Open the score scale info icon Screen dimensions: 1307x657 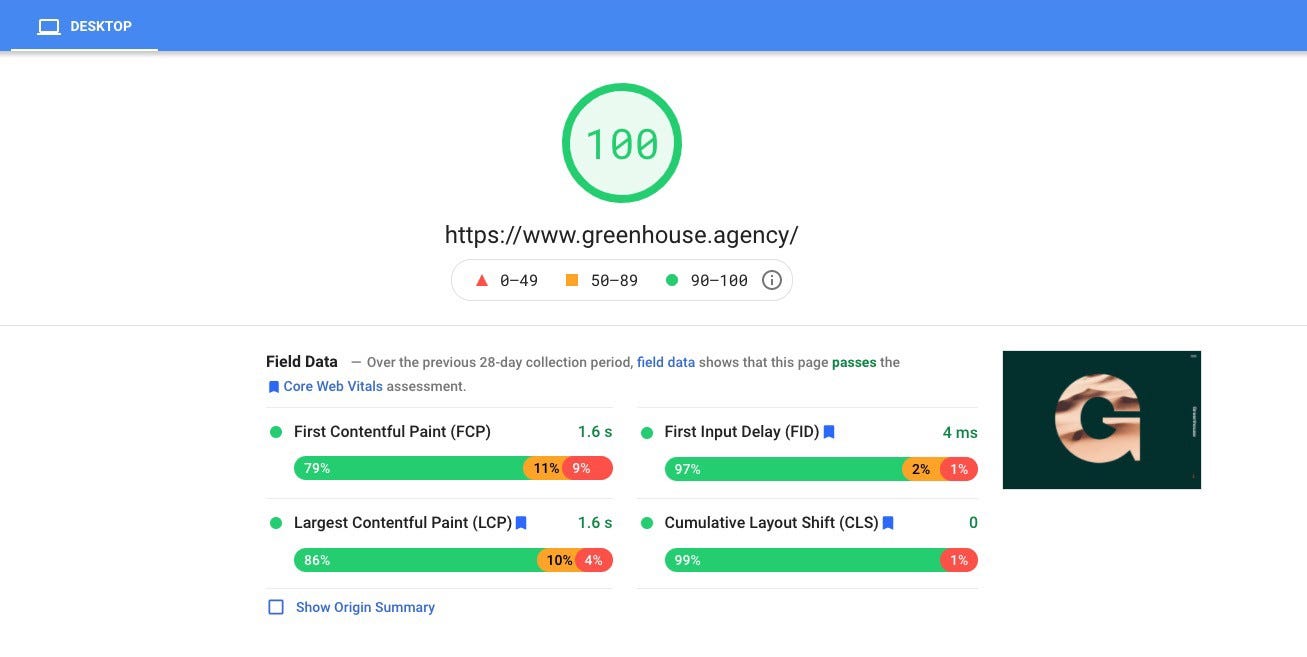pyautogui.click(x=772, y=281)
